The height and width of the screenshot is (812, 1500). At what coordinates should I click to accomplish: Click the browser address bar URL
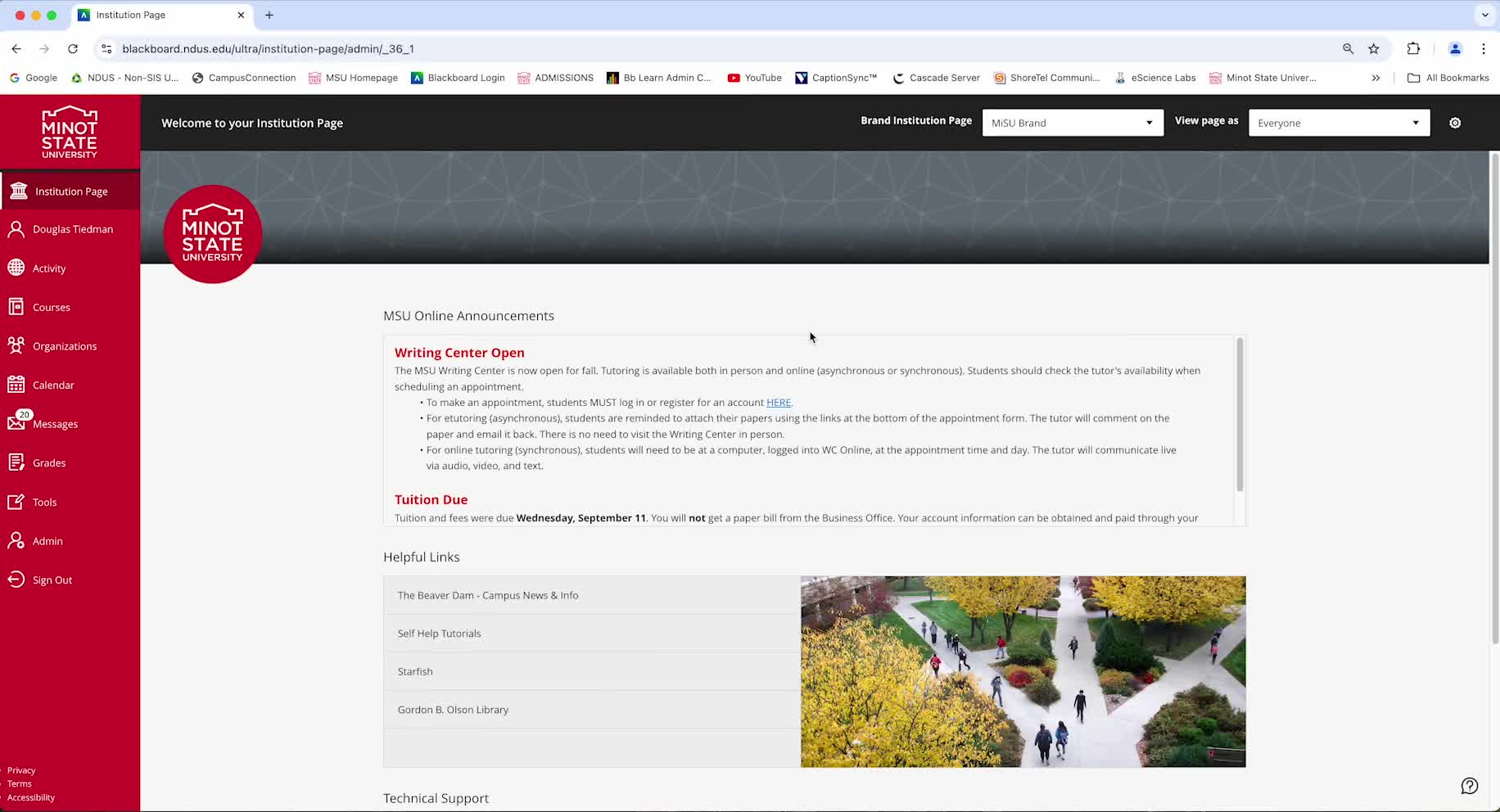pos(268,49)
